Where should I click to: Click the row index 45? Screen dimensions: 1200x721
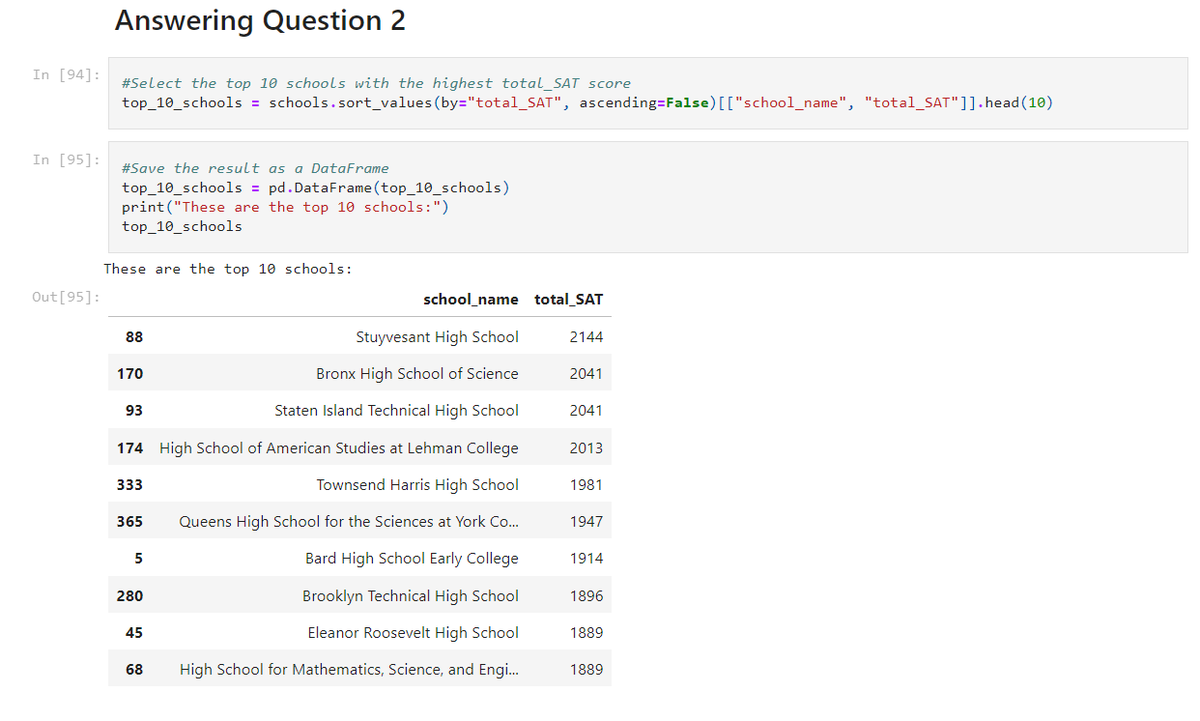(134, 633)
